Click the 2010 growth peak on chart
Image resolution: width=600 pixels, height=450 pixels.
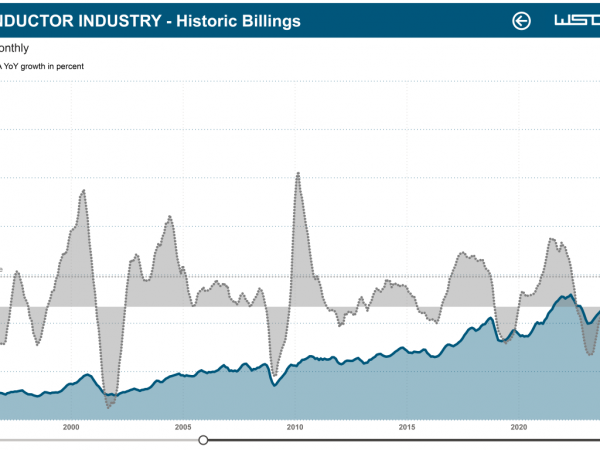click(x=298, y=174)
